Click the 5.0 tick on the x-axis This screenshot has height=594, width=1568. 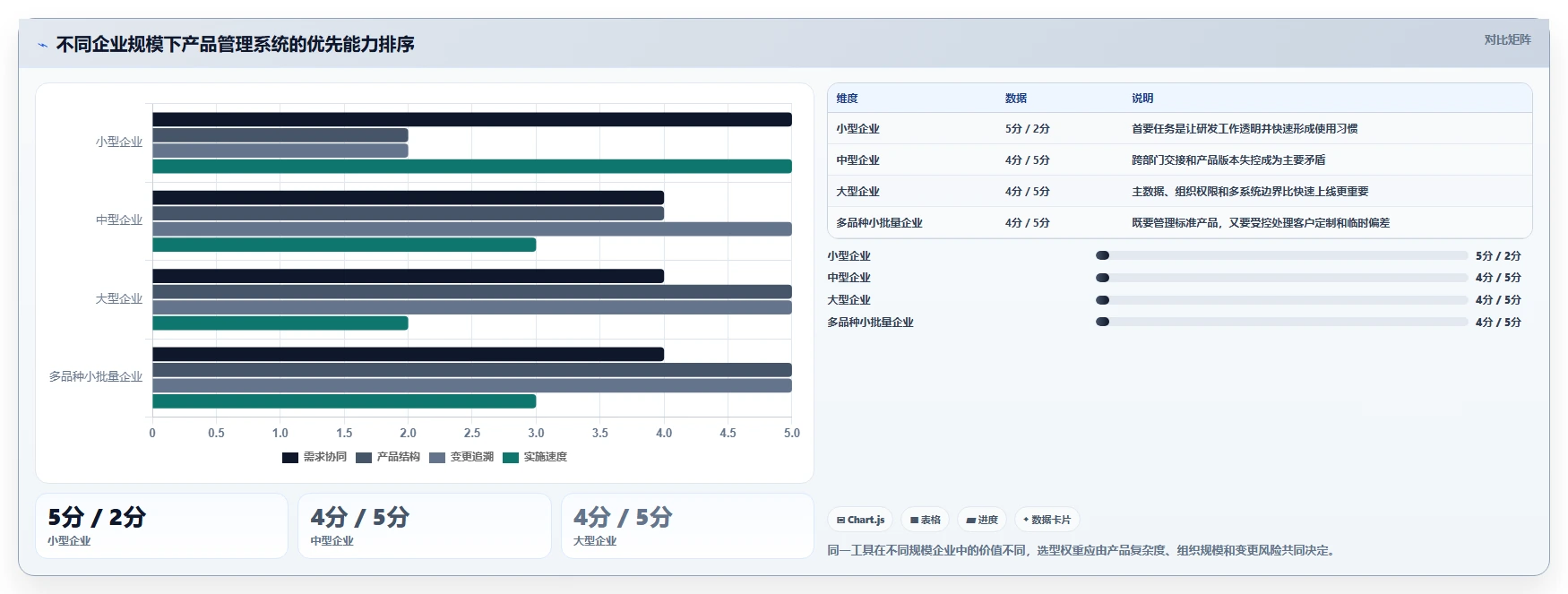click(x=792, y=433)
